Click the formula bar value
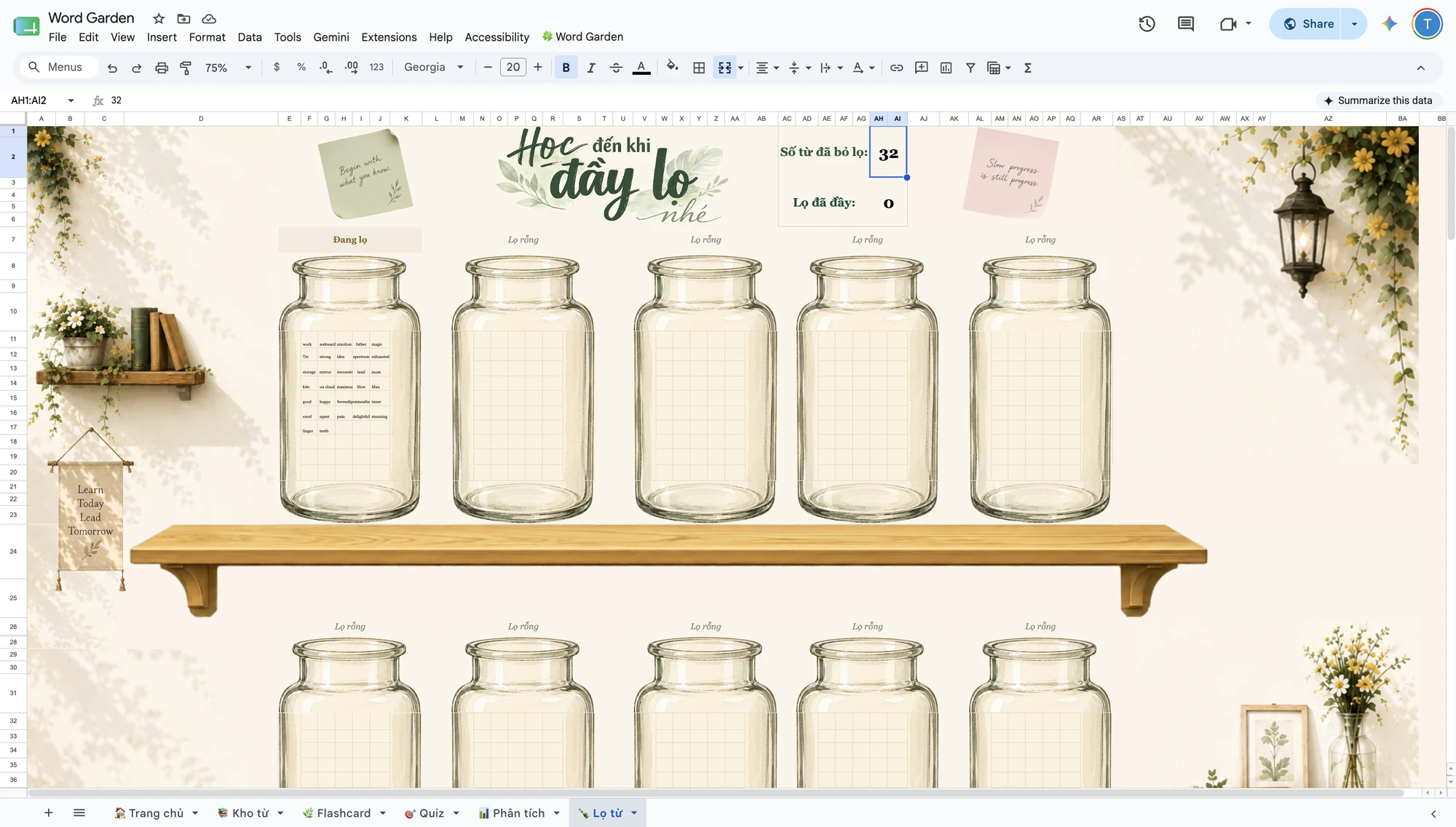The image size is (1456, 827). click(116, 100)
